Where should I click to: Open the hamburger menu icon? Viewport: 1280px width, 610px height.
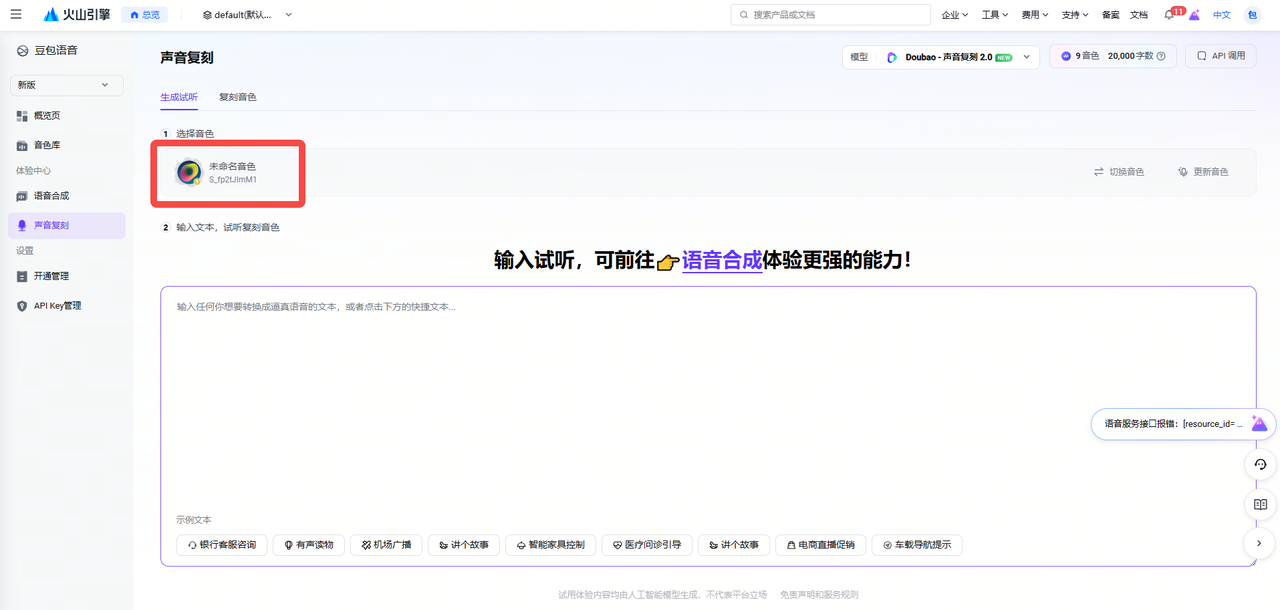tap(16, 15)
